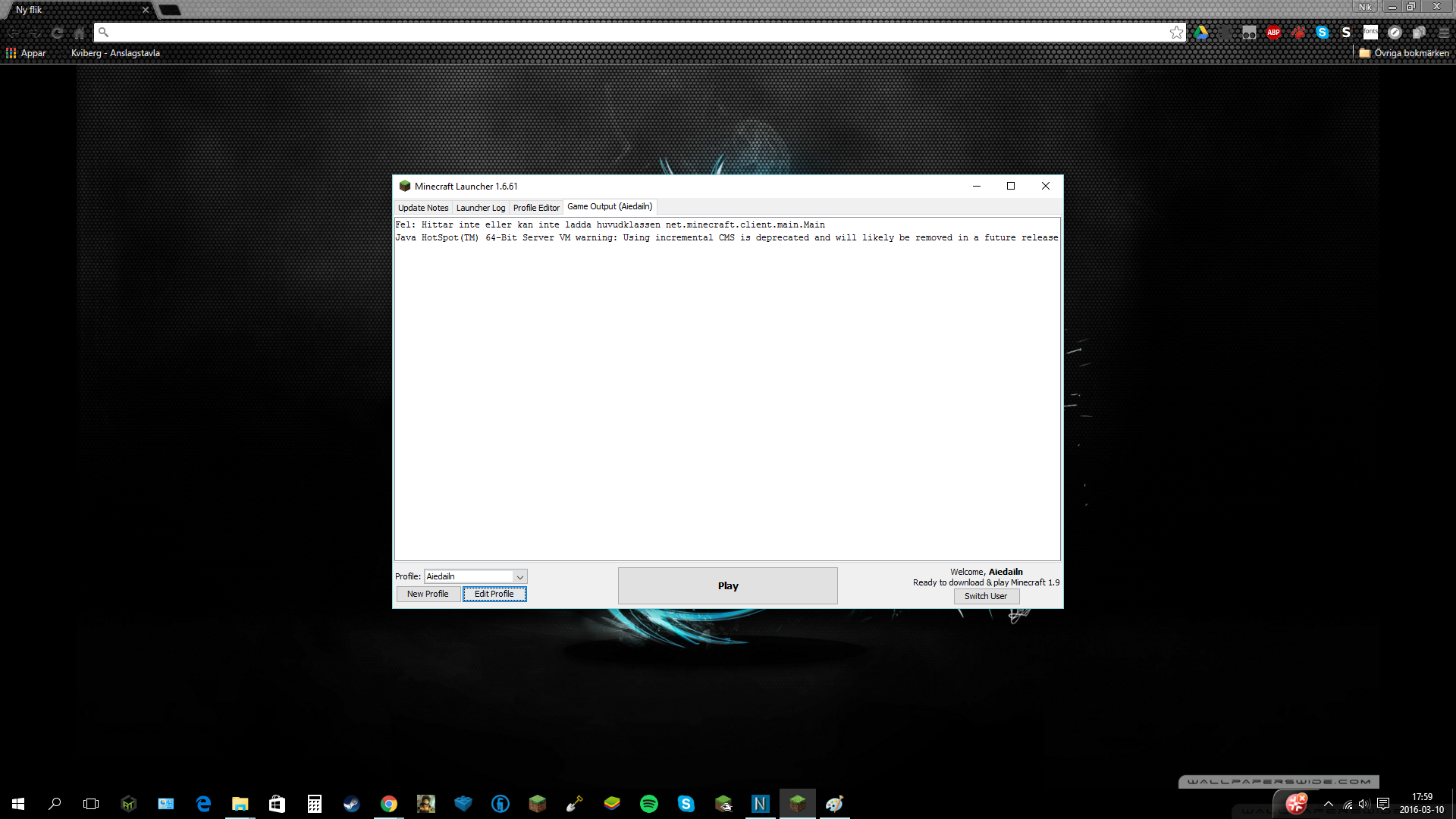
Task: Click the New Profile button
Action: click(428, 595)
